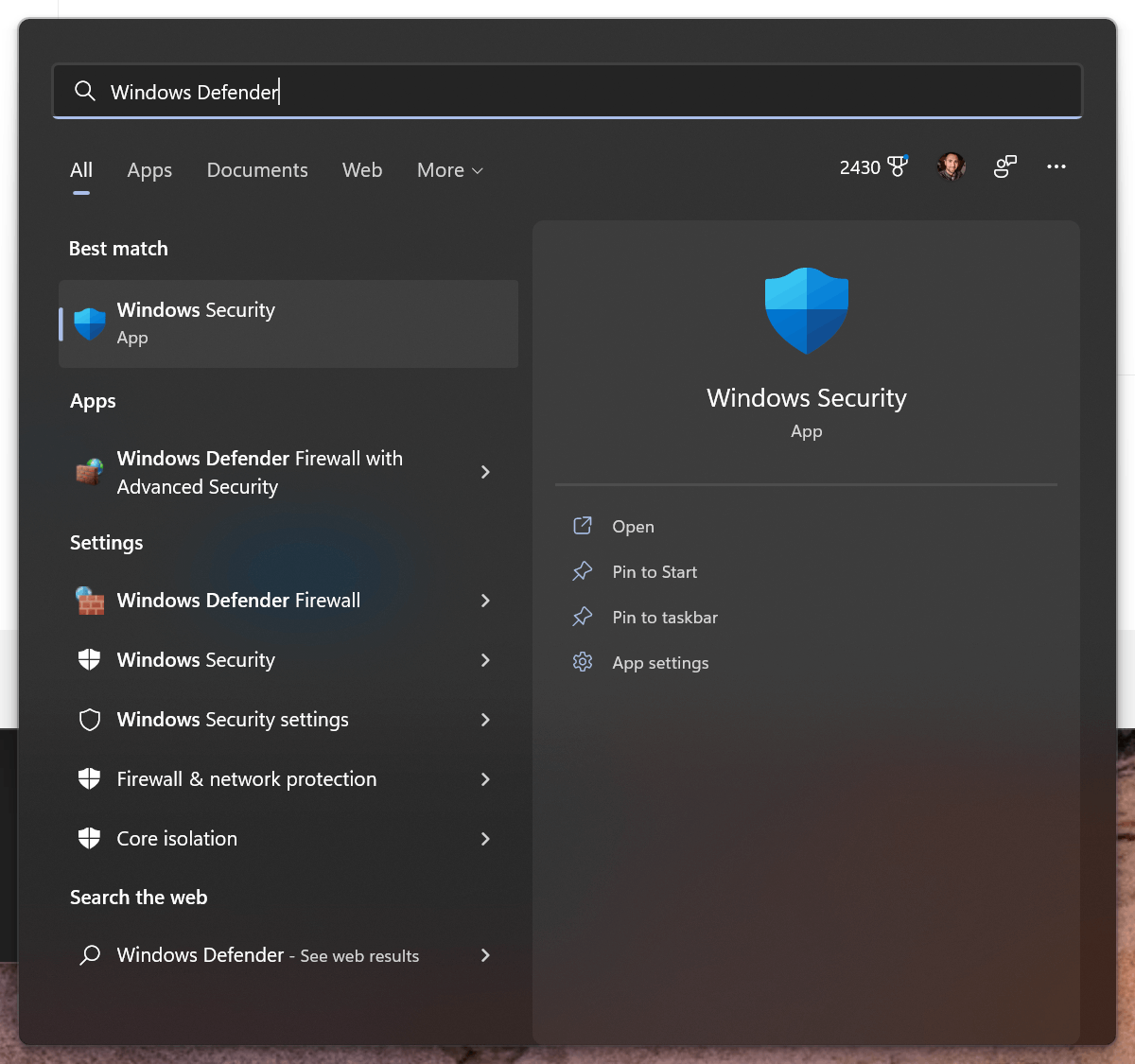Open App settings for Windows Security
1135x1064 pixels.
coord(660,663)
